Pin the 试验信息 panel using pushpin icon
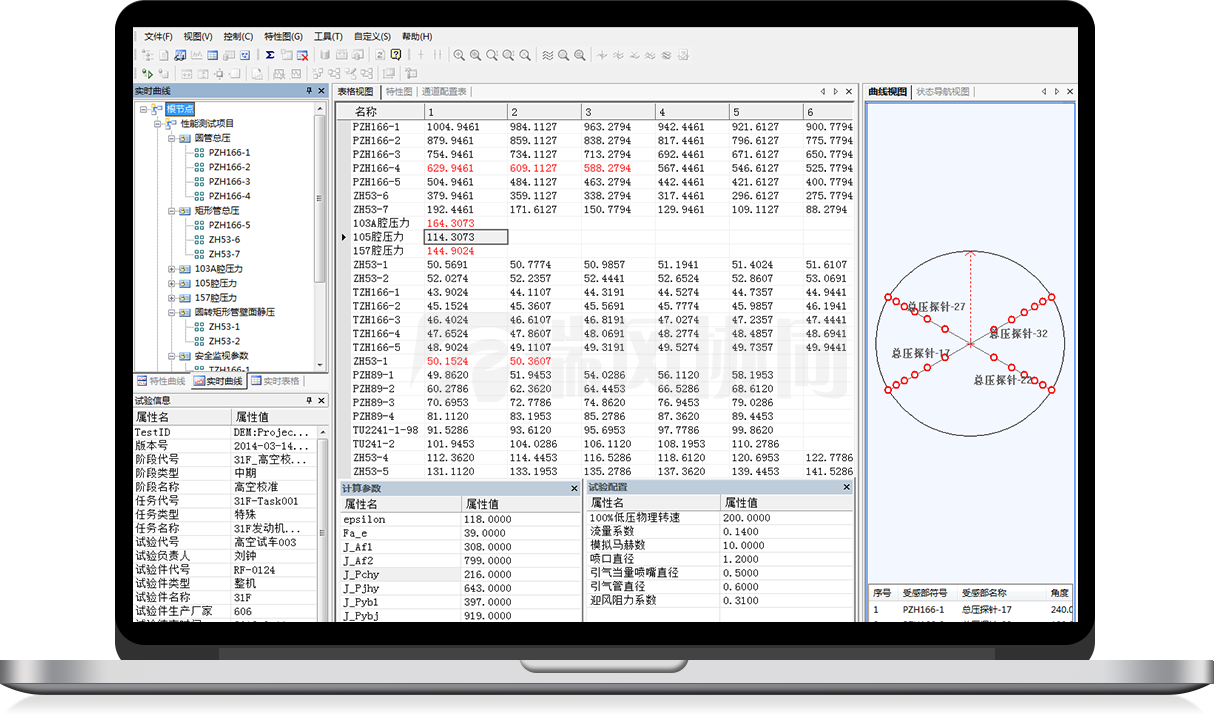Screen dimensions: 1214x714 pos(309,400)
